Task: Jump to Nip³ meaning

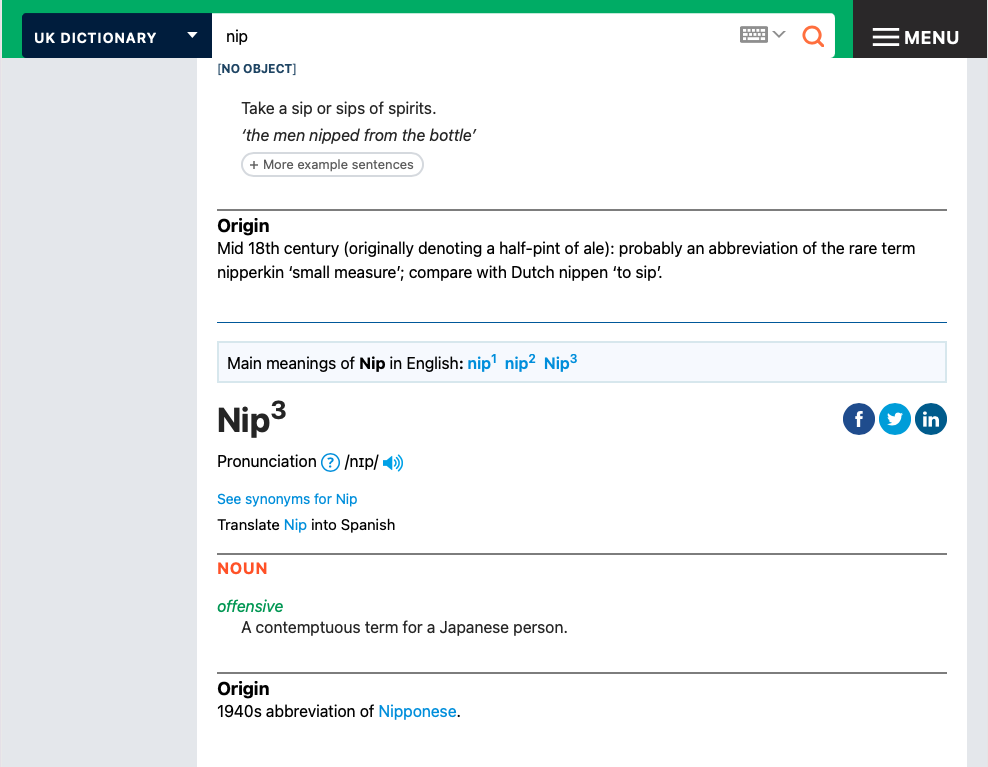Action: (560, 363)
